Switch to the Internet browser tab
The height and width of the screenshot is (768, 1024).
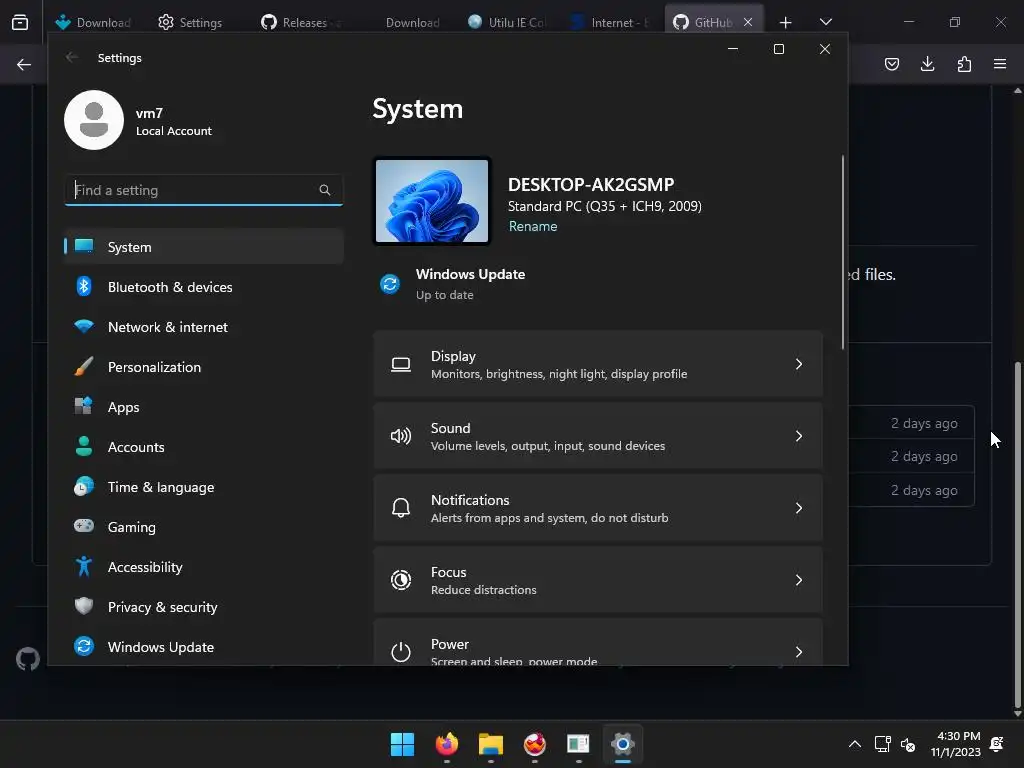tap(611, 22)
